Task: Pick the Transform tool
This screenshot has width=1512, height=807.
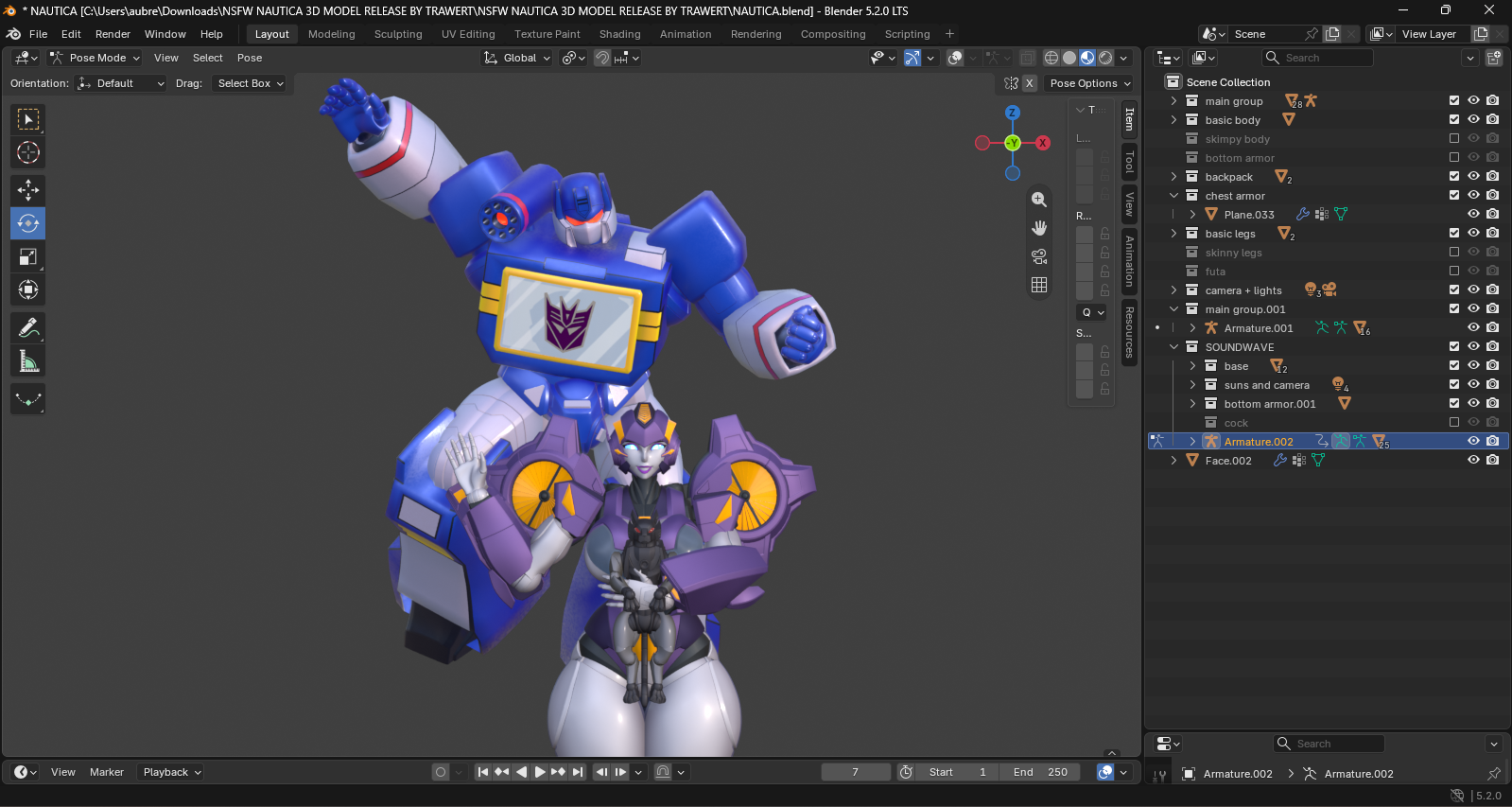Action: (x=28, y=289)
